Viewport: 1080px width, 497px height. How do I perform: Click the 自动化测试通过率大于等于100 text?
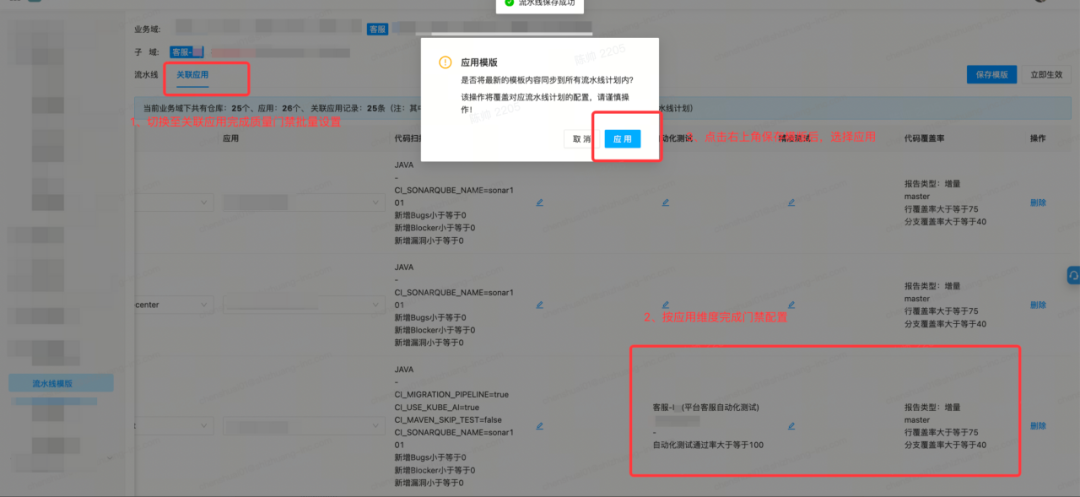pyautogui.click(x=708, y=445)
